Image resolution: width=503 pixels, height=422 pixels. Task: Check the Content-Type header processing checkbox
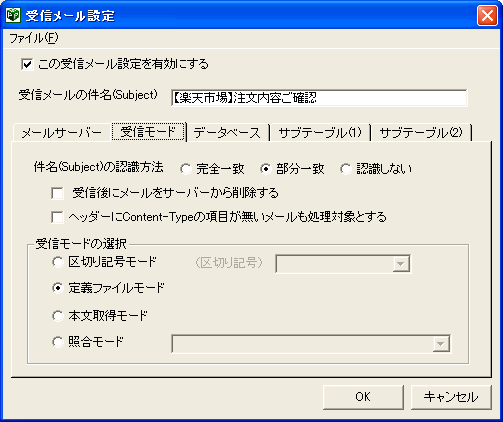point(57,217)
